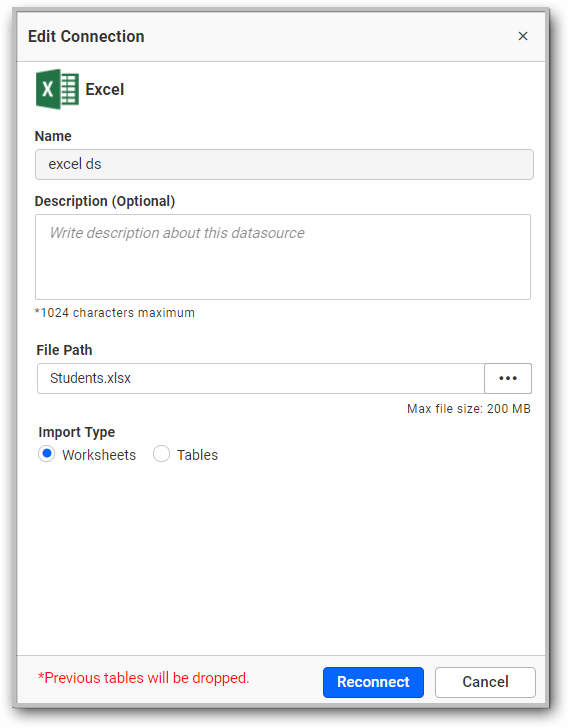The height and width of the screenshot is (728, 569).
Task: Click the Excel logo icon
Action: [57, 89]
